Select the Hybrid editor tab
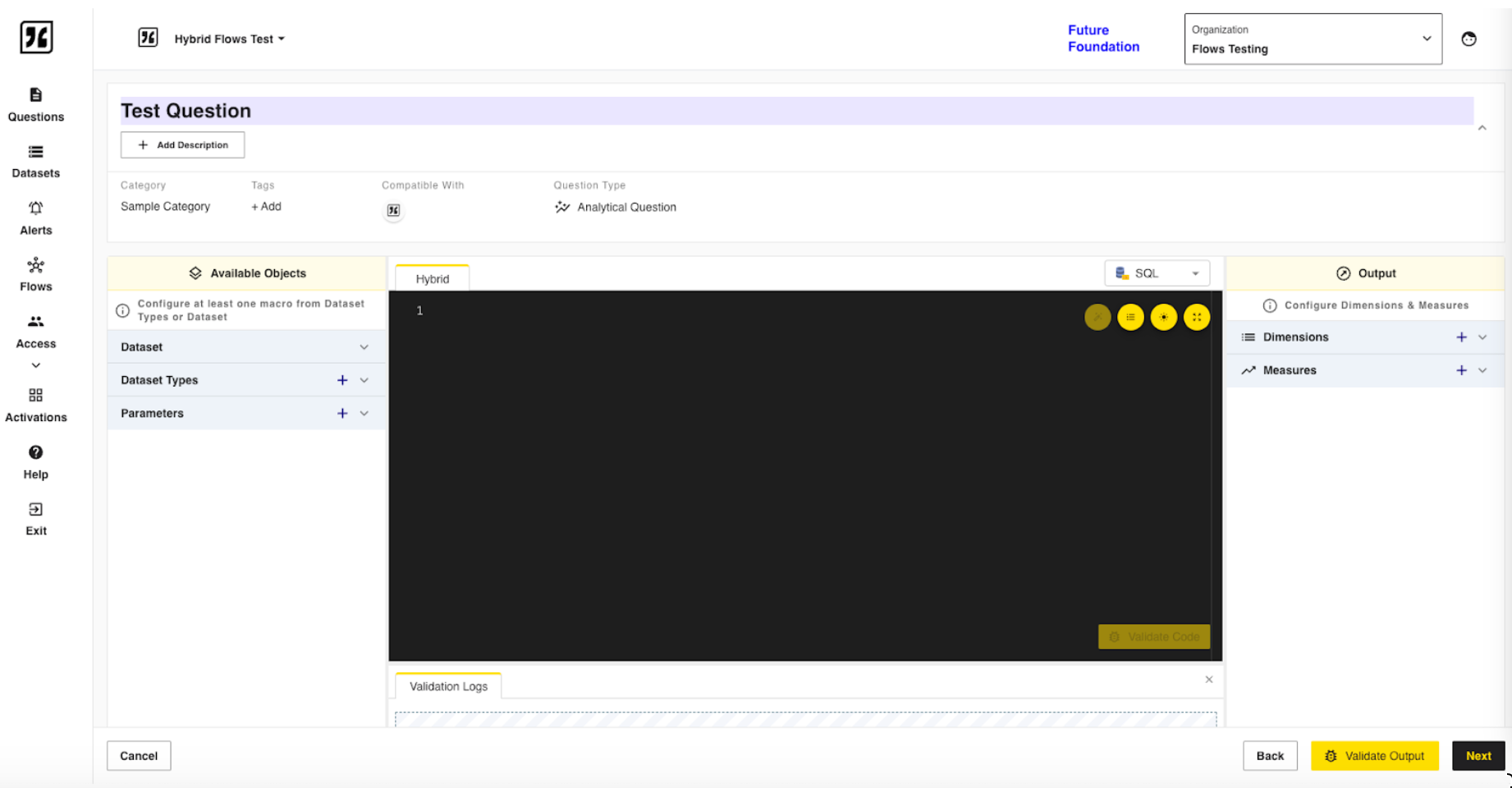The image size is (1512, 788). 433,278
